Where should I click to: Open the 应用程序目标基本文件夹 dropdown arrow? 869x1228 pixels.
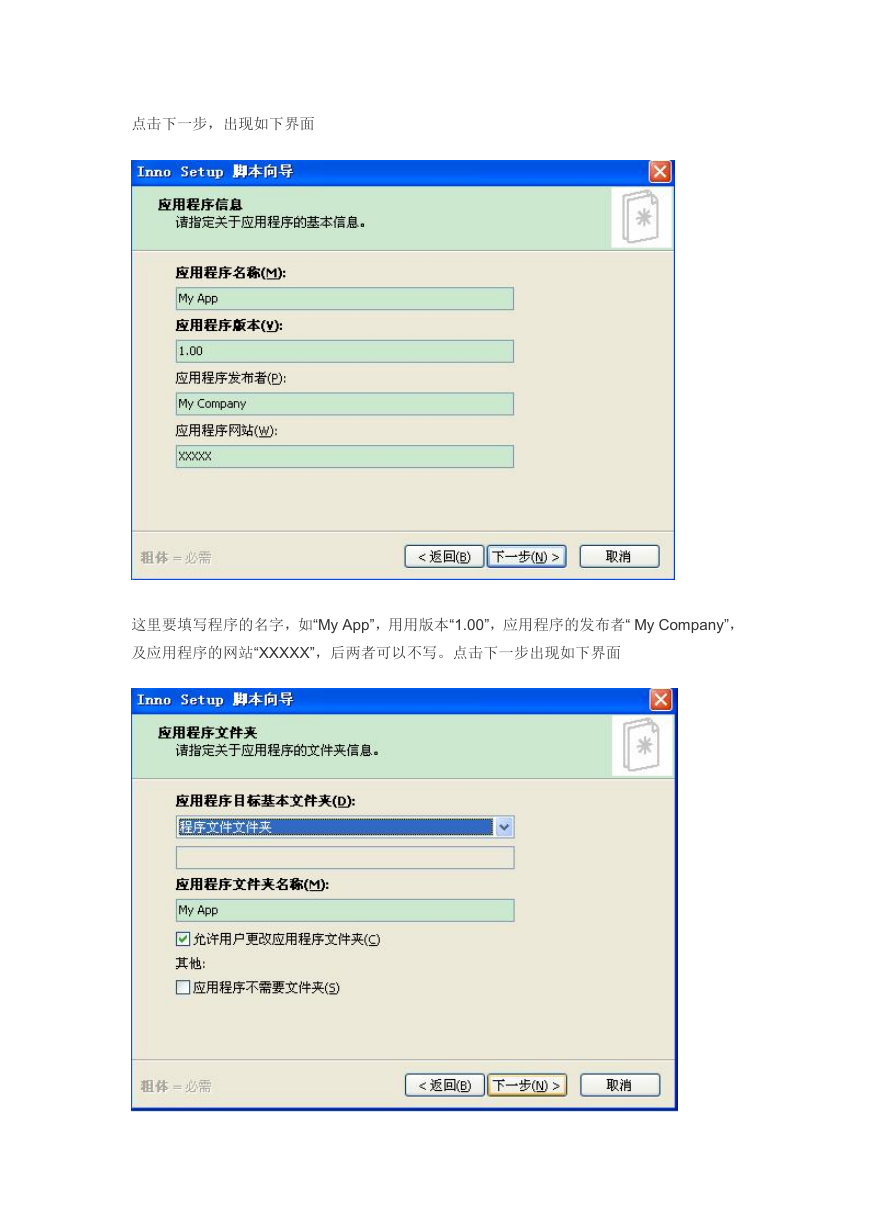(504, 827)
